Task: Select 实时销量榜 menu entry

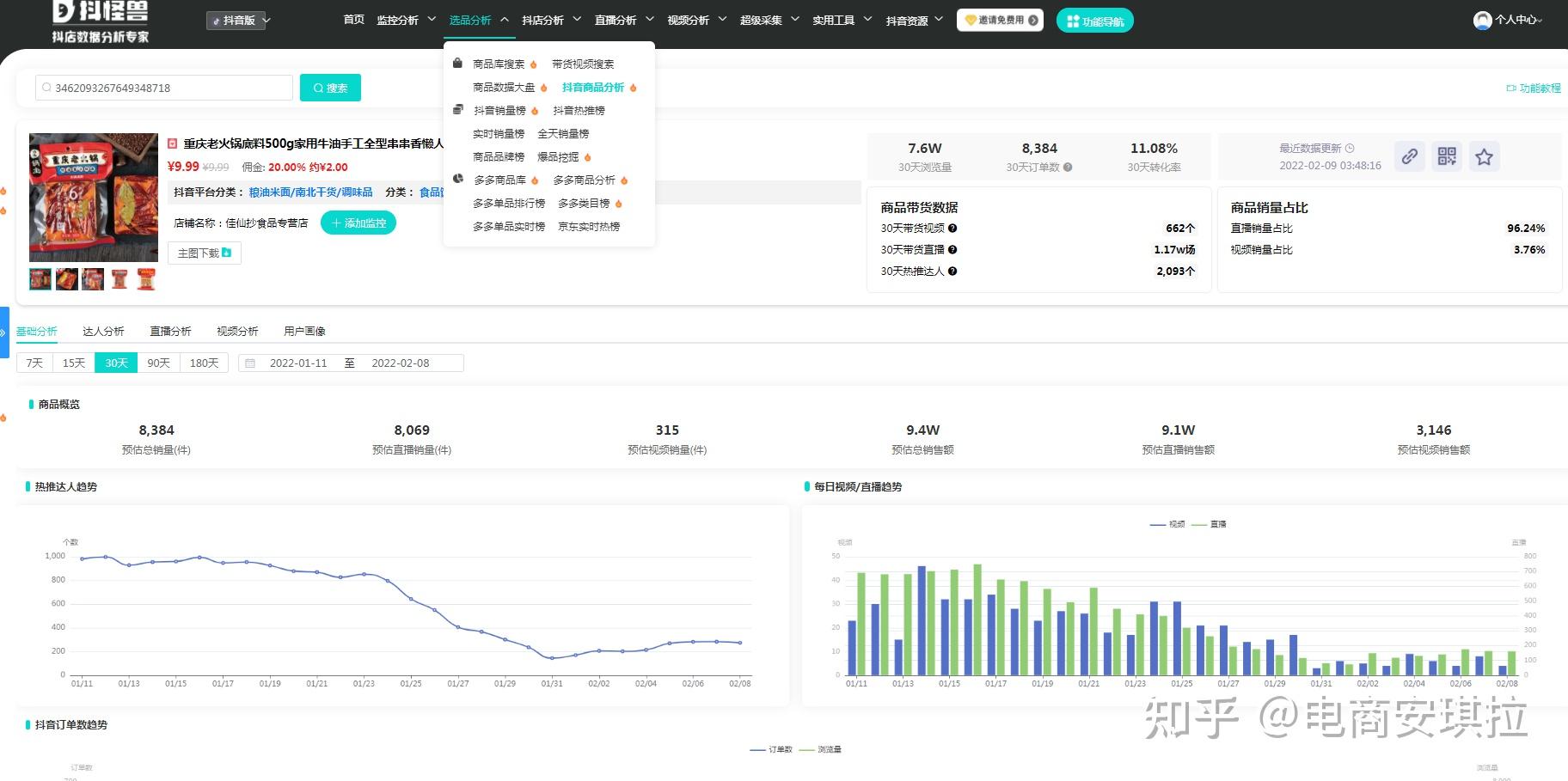Action: pyautogui.click(x=499, y=134)
